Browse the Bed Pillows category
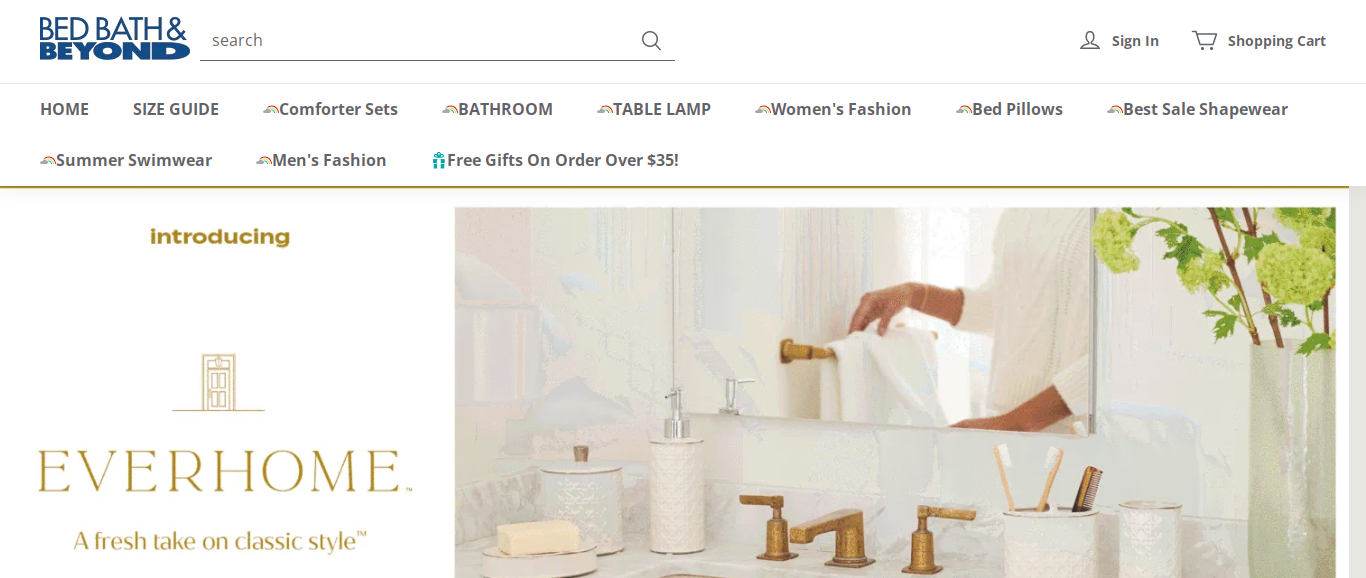This screenshot has height=578, width=1366. [x=1017, y=109]
